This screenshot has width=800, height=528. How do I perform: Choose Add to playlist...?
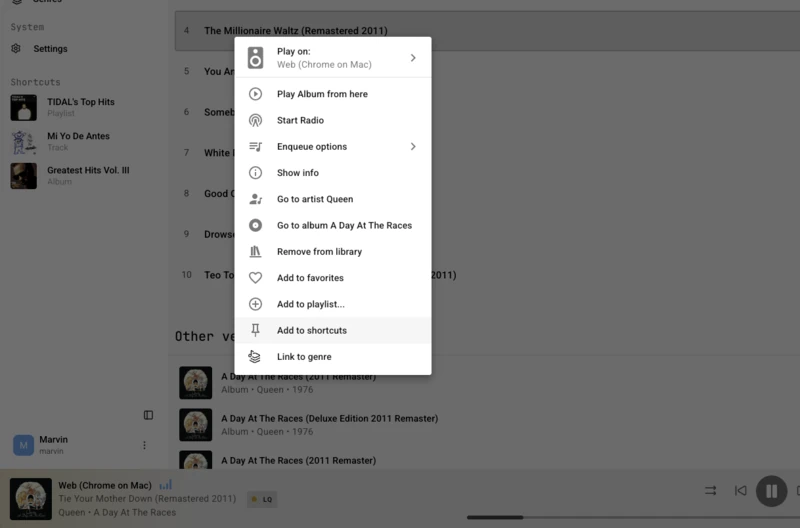click(333, 304)
